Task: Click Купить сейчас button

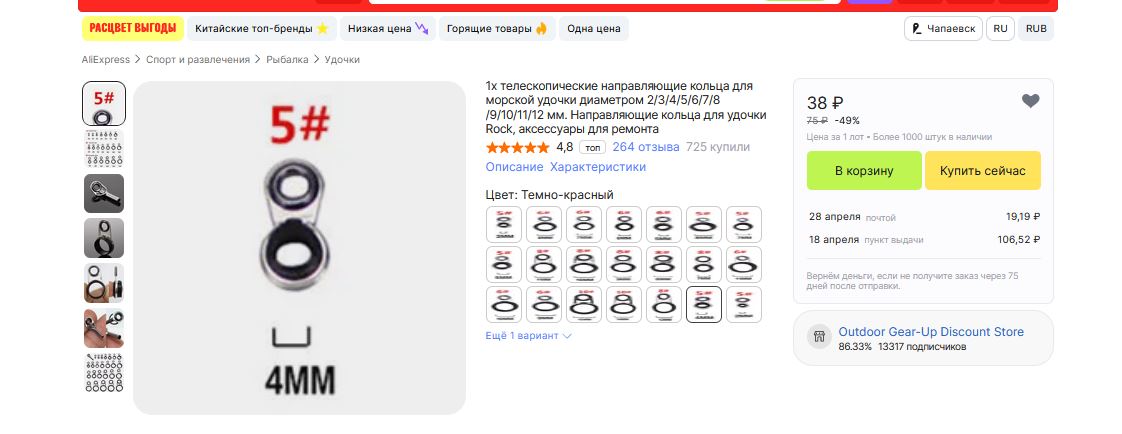Action: click(982, 171)
